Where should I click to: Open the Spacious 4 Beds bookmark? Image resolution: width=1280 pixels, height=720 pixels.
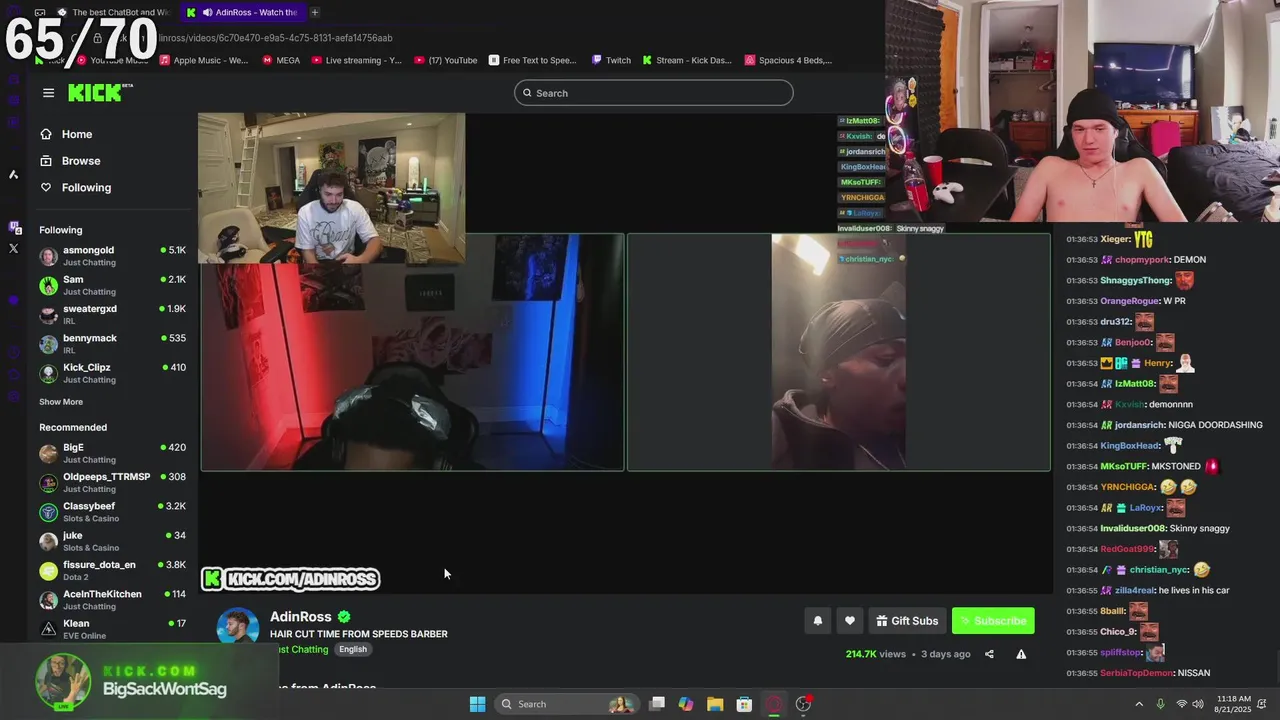click(x=788, y=60)
